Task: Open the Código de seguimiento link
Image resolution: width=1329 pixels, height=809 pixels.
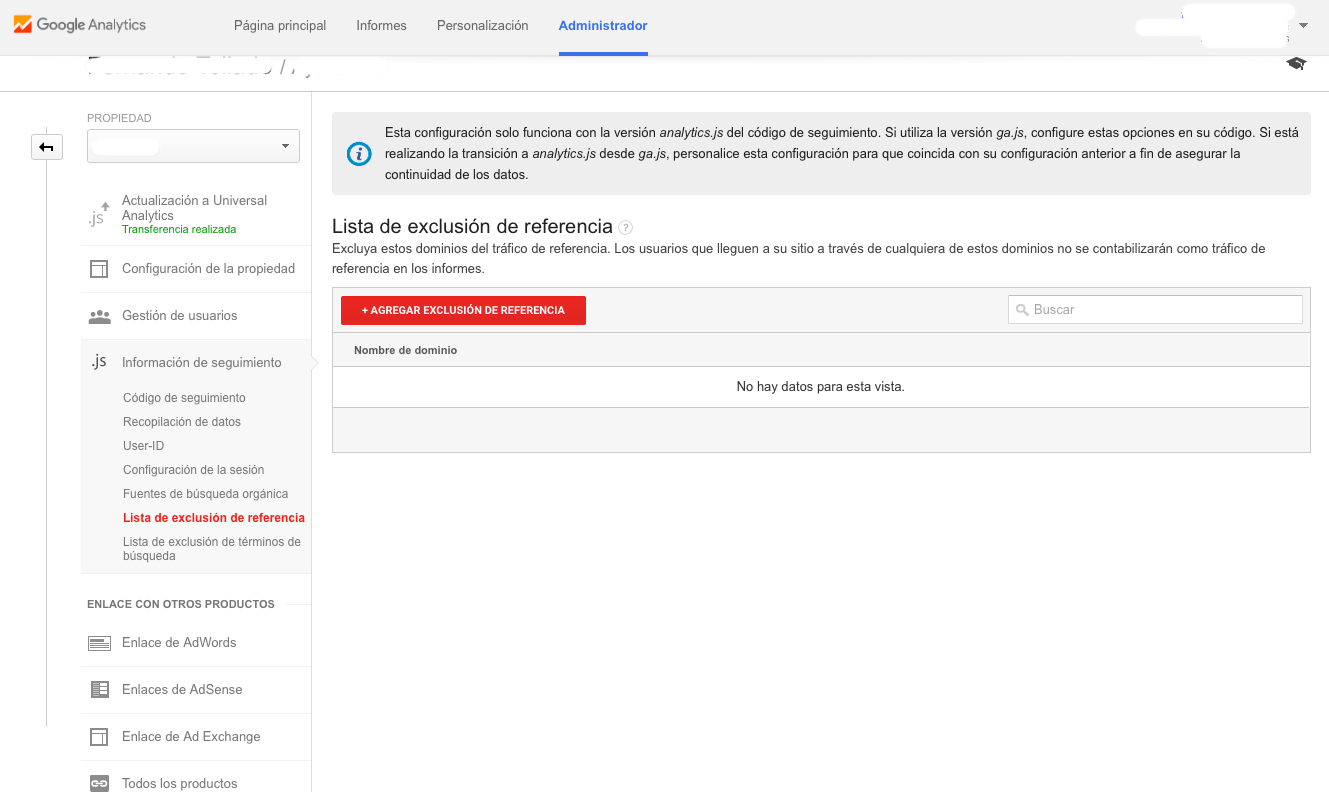Action: [184, 398]
